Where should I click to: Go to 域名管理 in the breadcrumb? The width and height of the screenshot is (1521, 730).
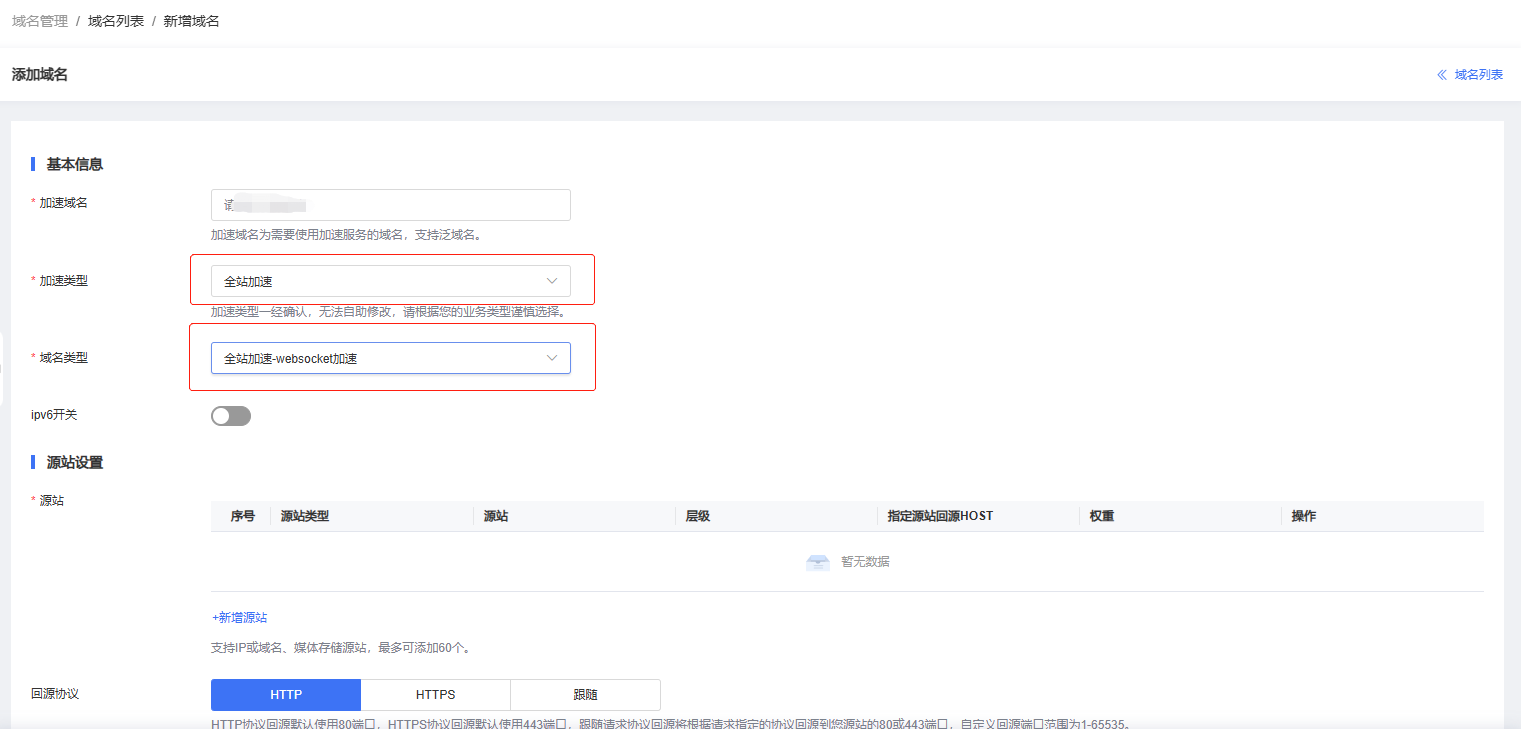click(x=40, y=21)
